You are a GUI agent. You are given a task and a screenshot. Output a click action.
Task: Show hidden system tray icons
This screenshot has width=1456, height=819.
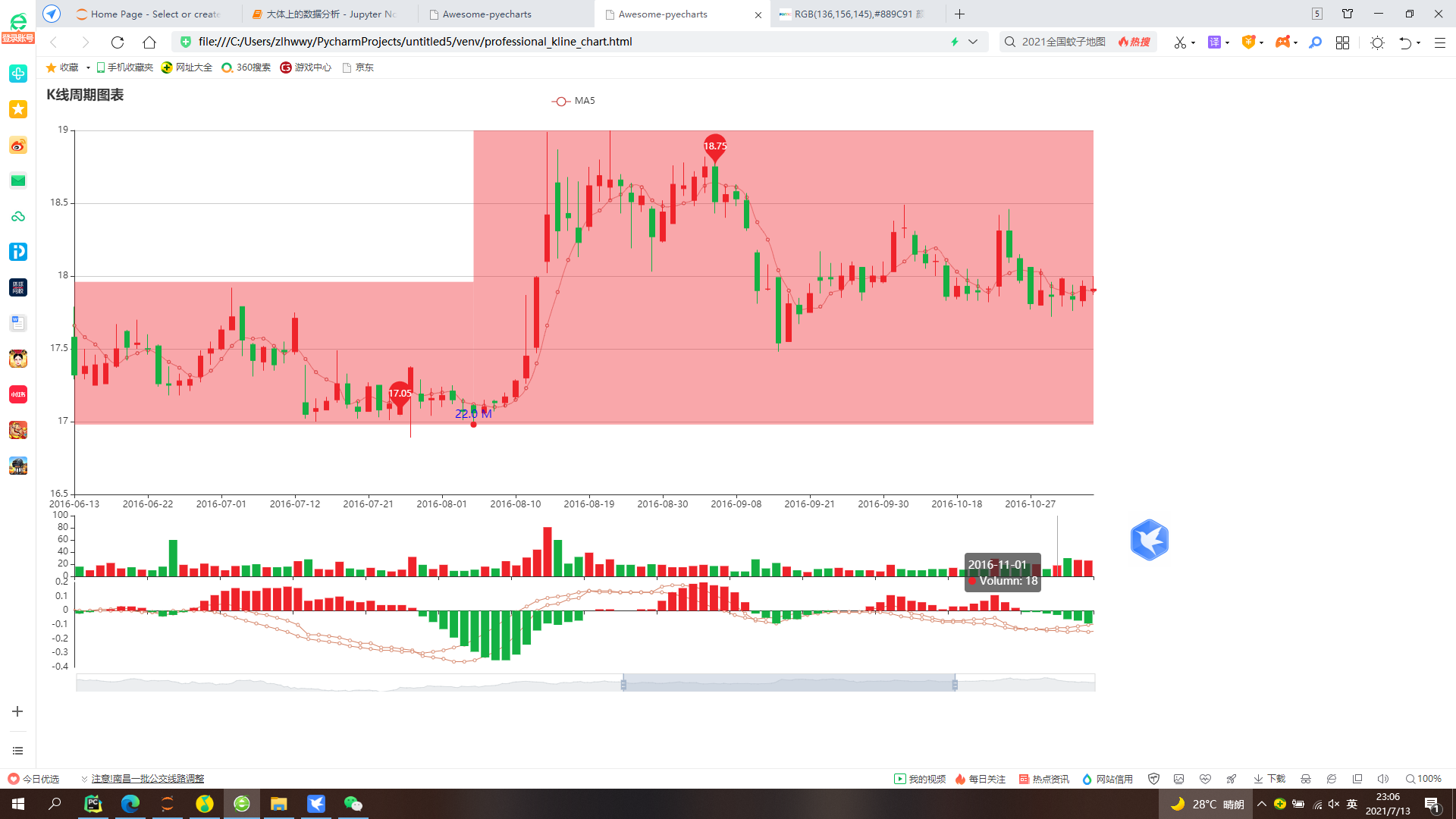(x=1262, y=804)
